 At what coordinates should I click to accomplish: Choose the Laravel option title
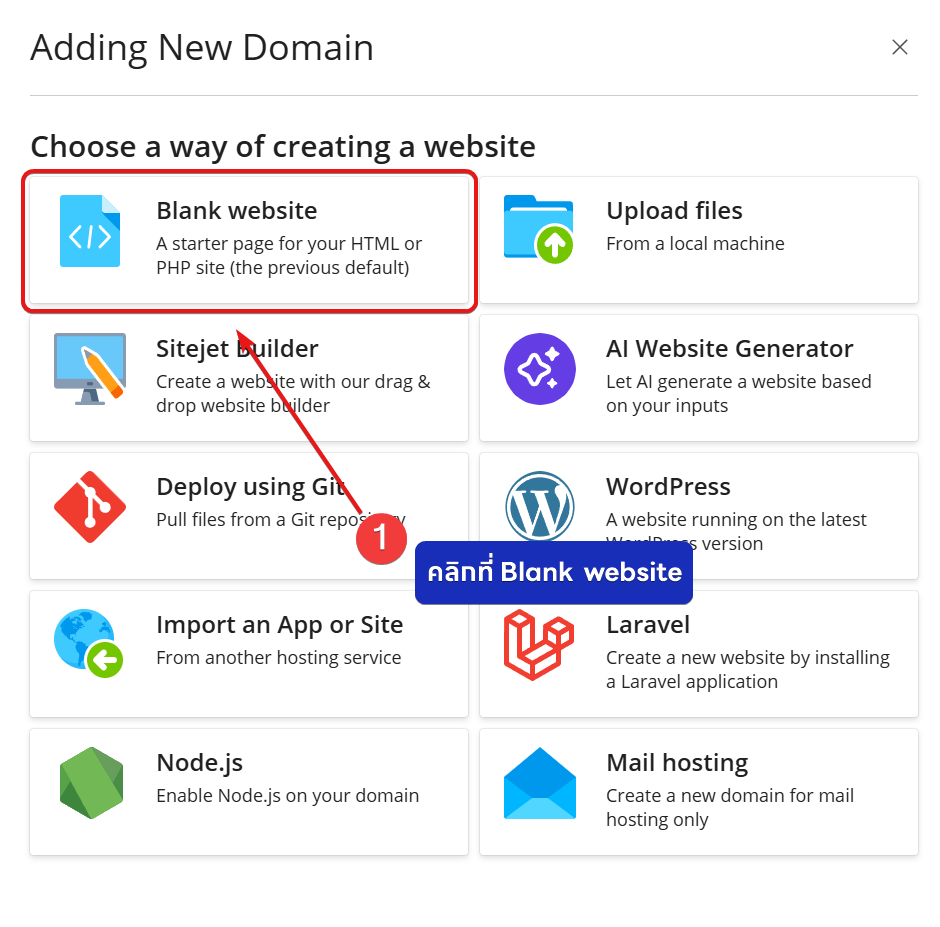(x=648, y=625)
